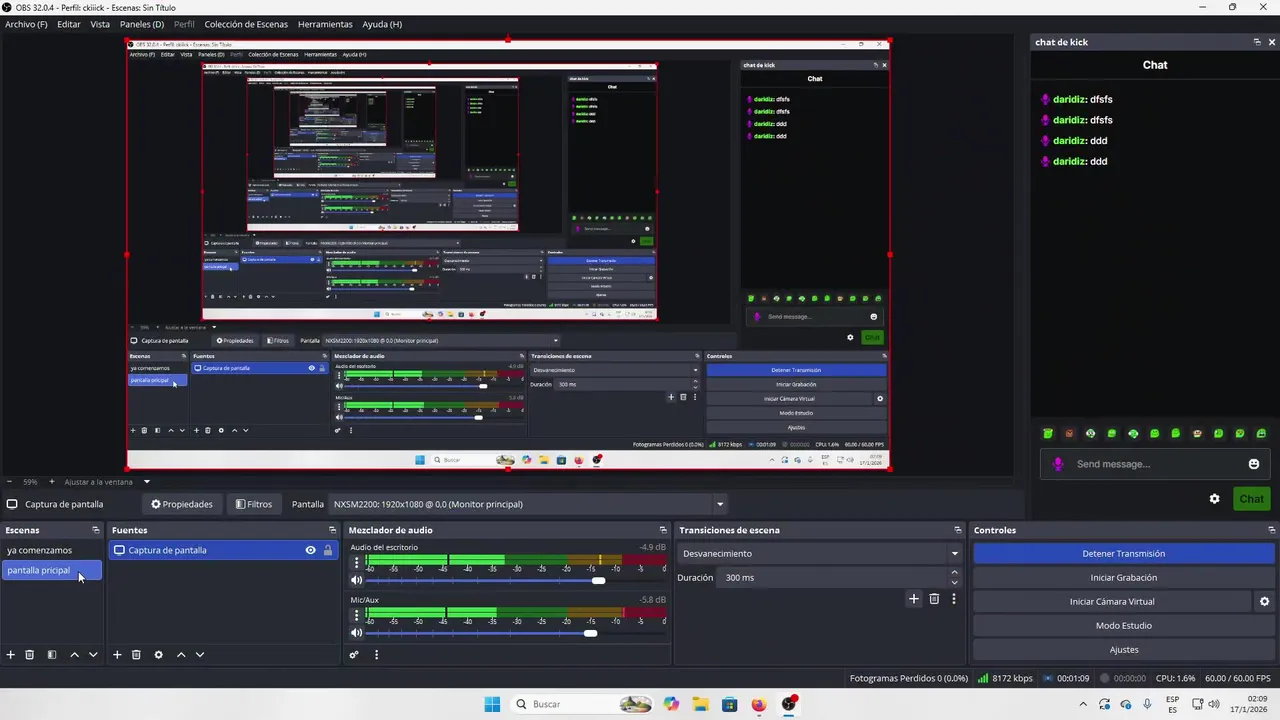
Task: Decrease transition duration with down arrow
Action: (x=954, y=583)
